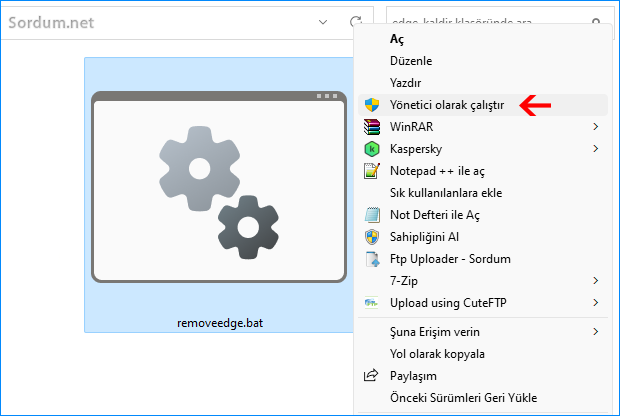Choose Sahipliğini Al option
Viewport: 620px width, 416px height.
tap(482, 237)
